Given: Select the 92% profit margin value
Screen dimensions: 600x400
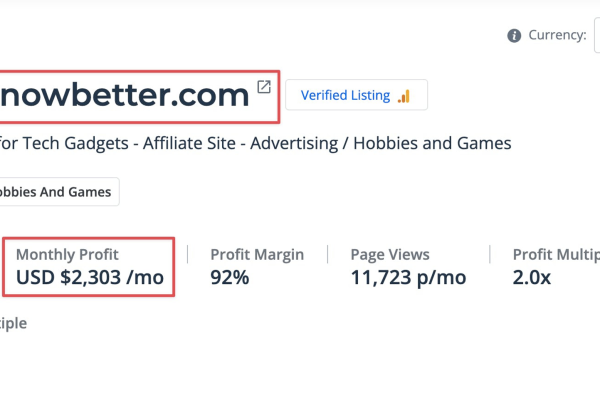Looking at the screenshot, I should point(230,278).
